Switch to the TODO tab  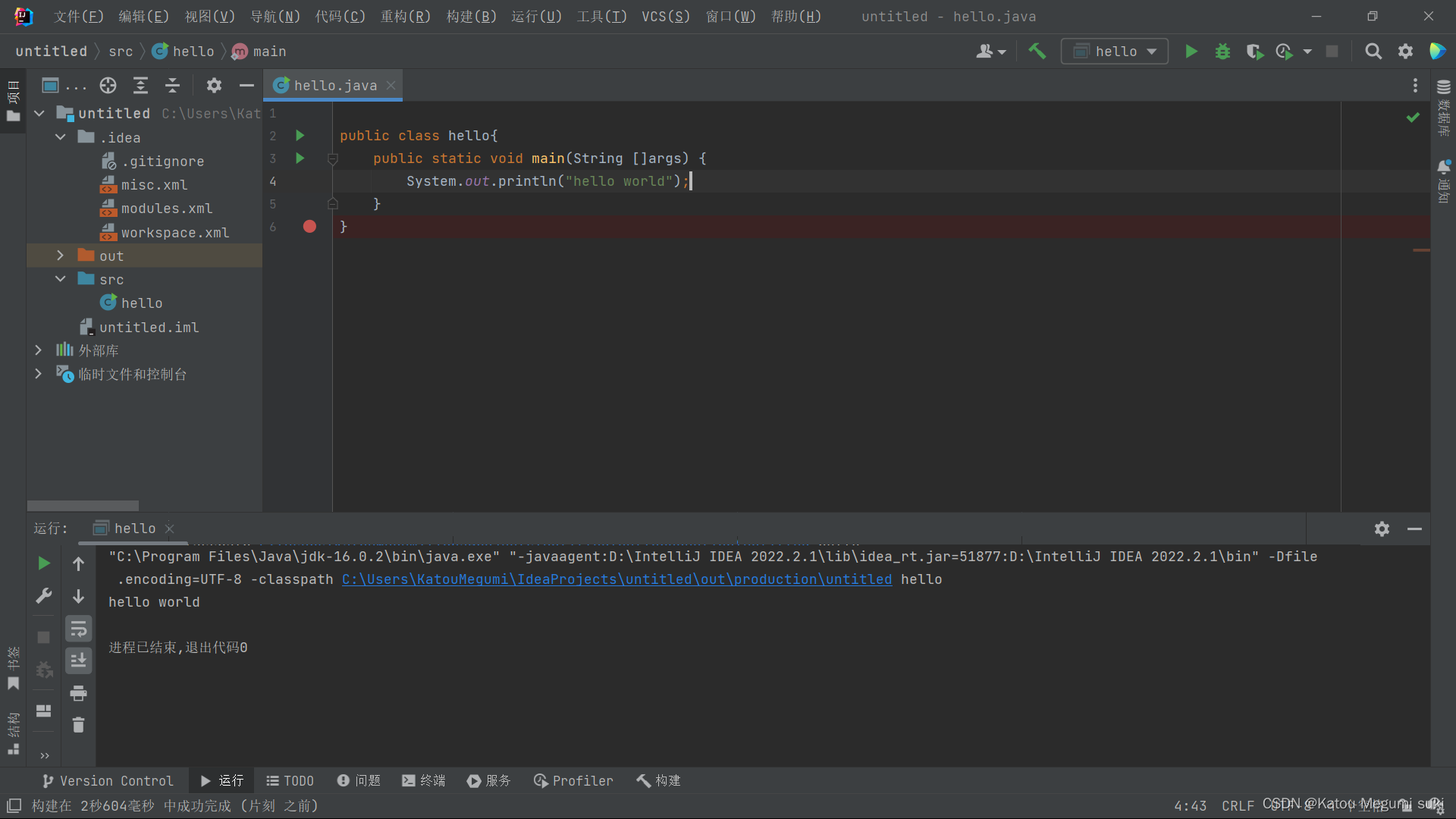(290, 780)
